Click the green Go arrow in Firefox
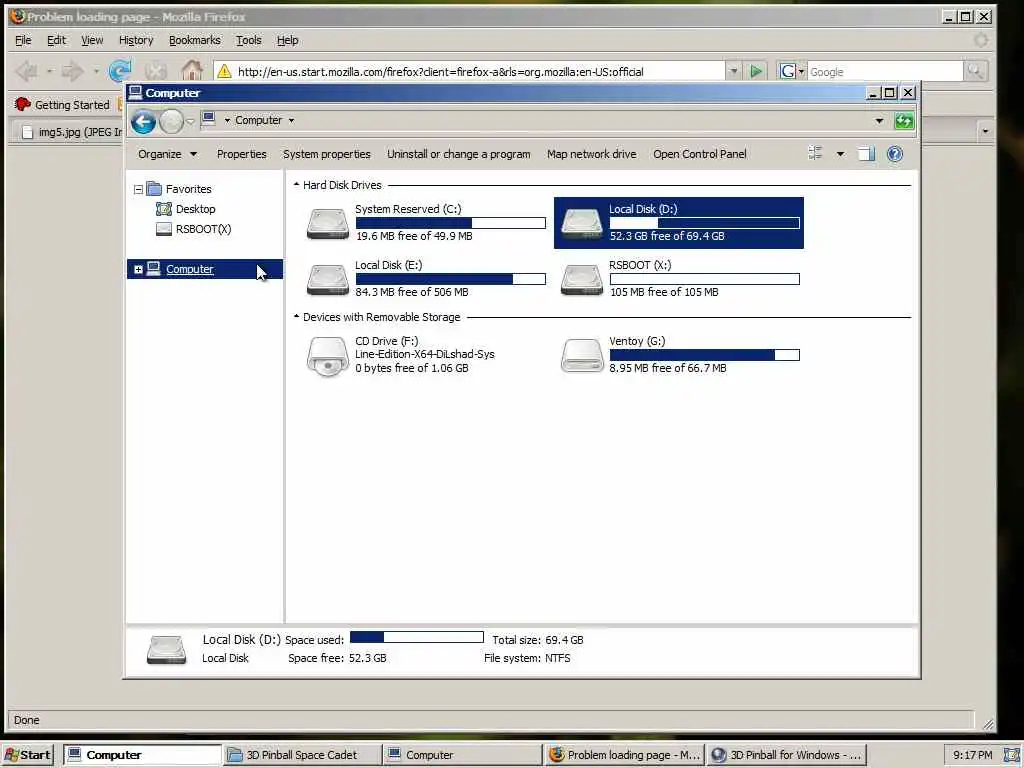Screen dimensions: 1024x768 coord(756,71)
